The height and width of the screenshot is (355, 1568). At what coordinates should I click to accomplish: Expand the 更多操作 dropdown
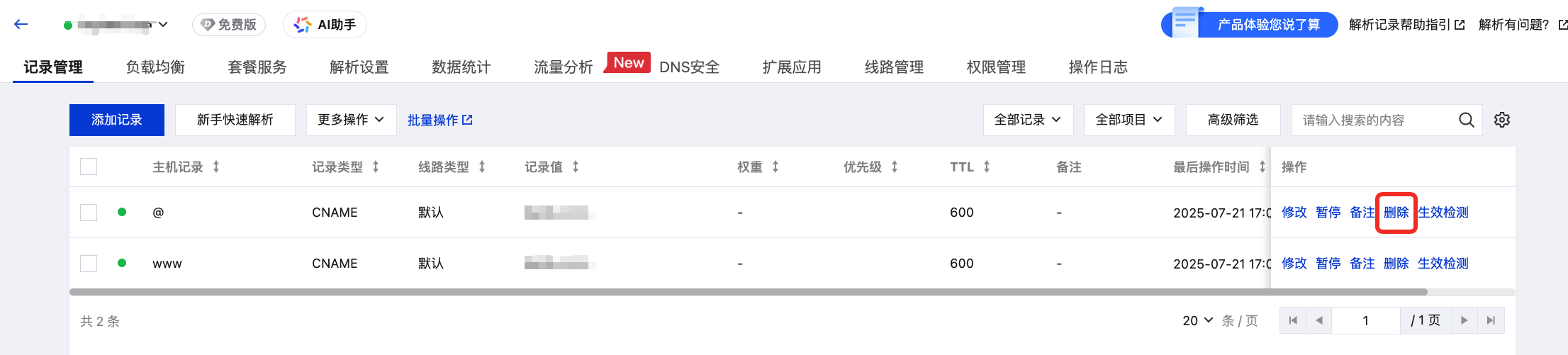351,120
